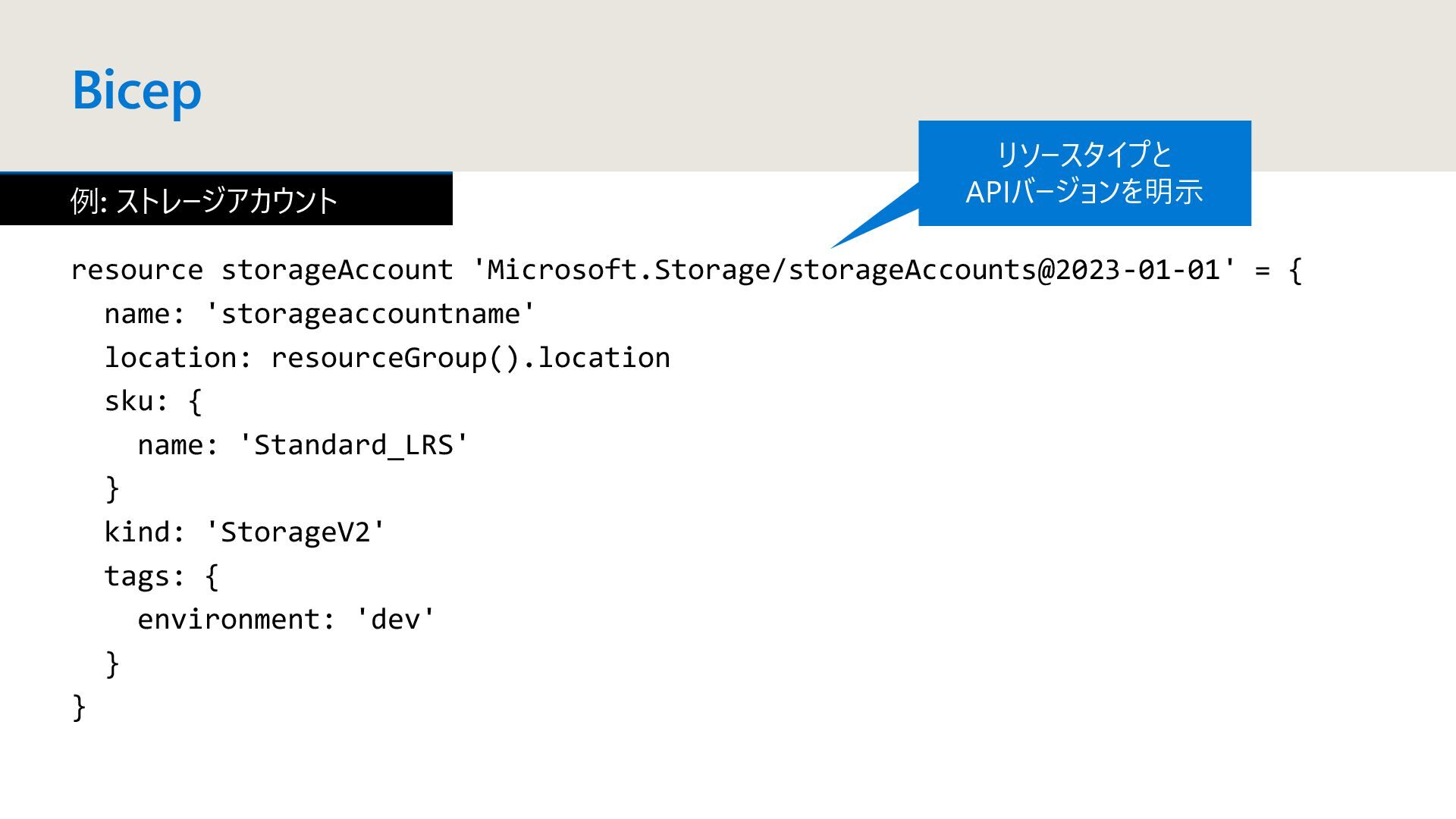The height and width of the screenshot is (819, 1456).
Task: Click the 'resource' keyword in code
Action: (x=136, y=270)
